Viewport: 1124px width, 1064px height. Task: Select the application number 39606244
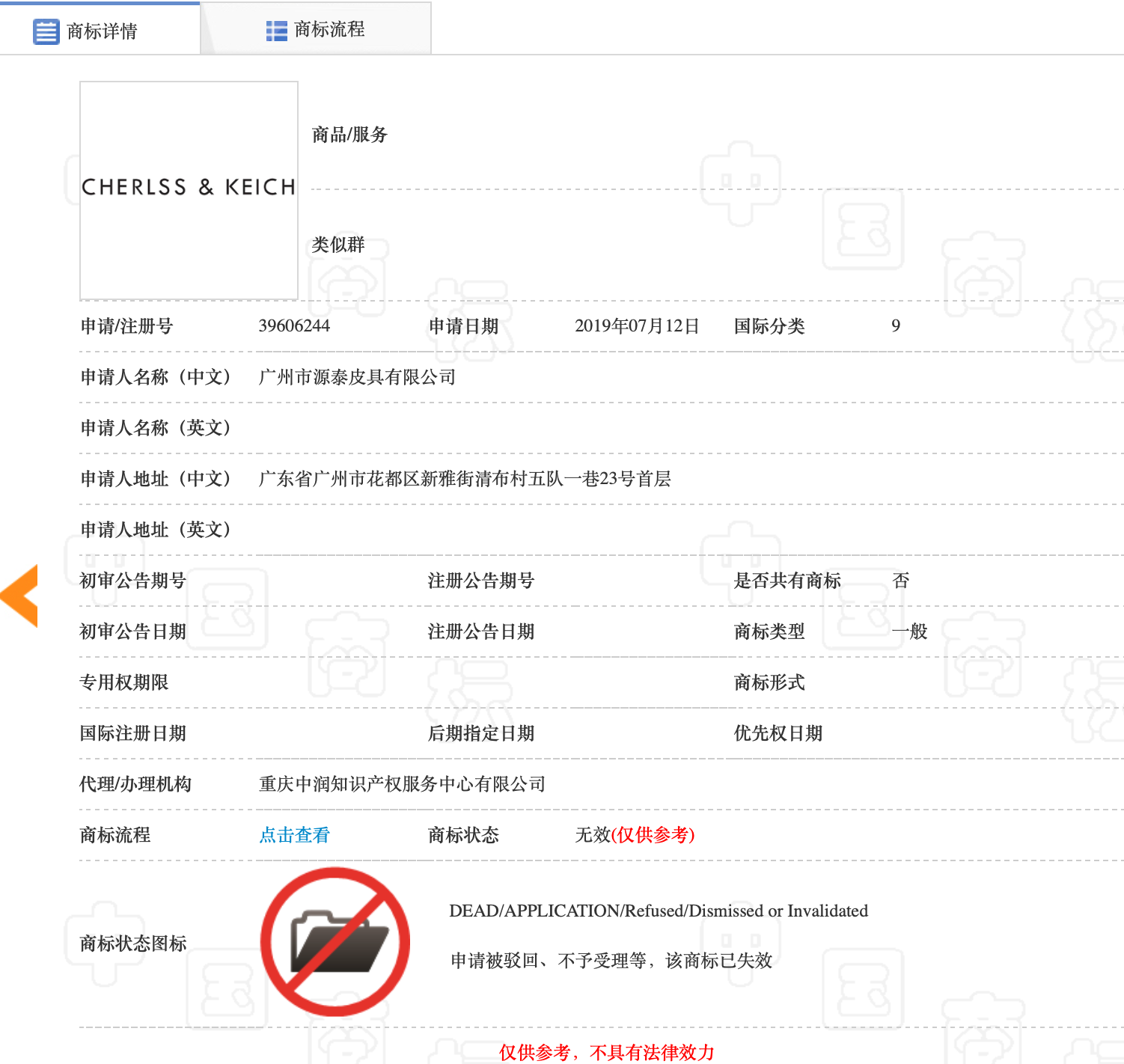[x=294, y=325]
